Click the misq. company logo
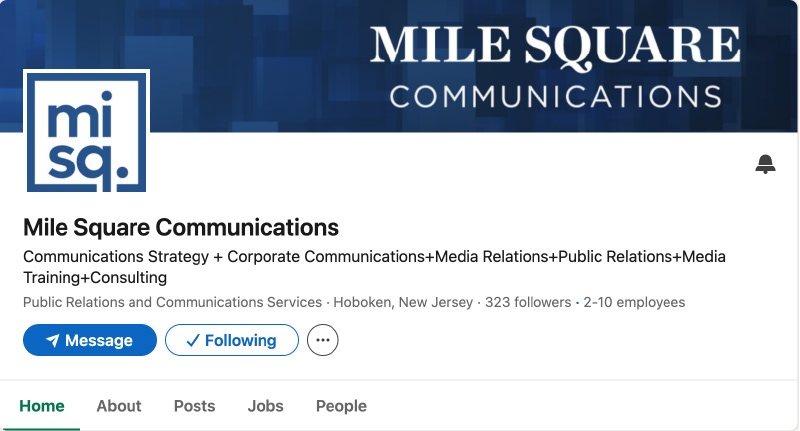 (x=87, y=132)
